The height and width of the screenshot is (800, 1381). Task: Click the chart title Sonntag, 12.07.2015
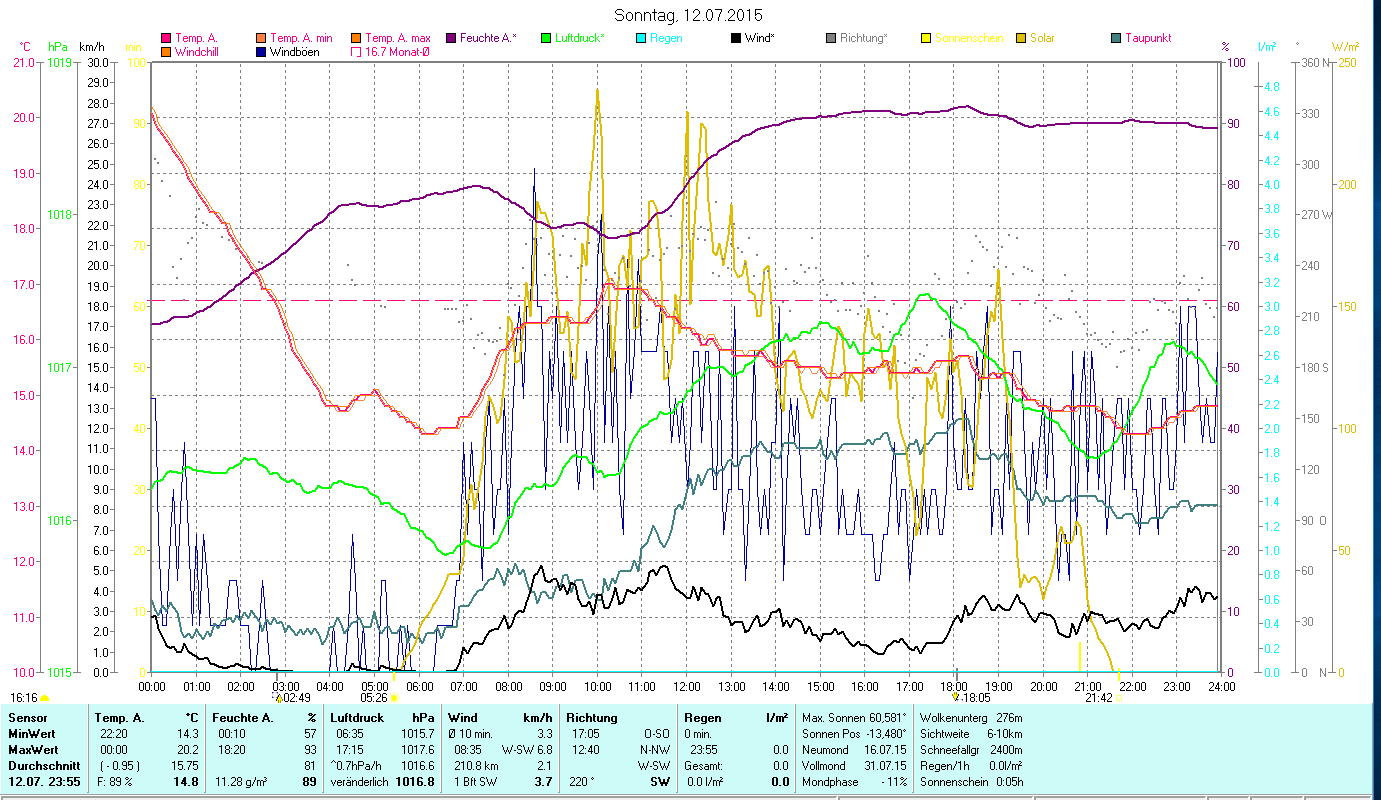691,15
